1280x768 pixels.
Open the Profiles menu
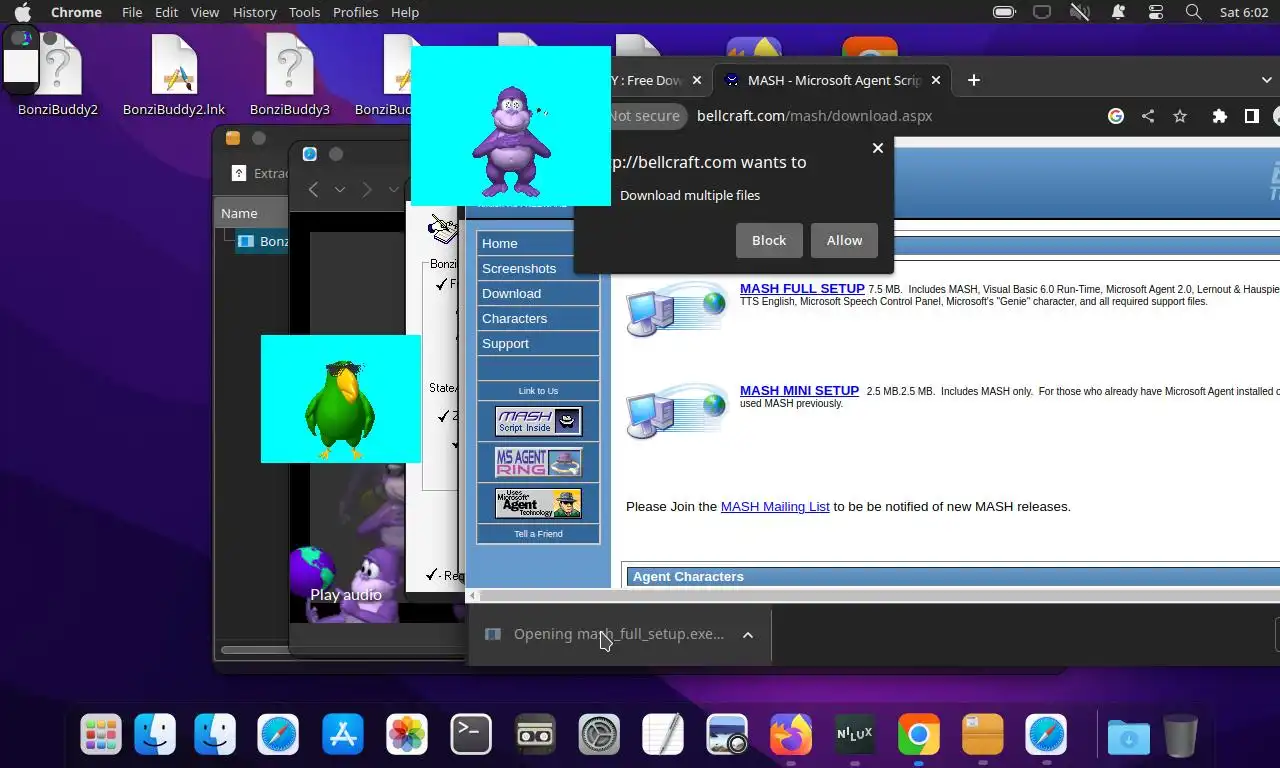(355, 12)
